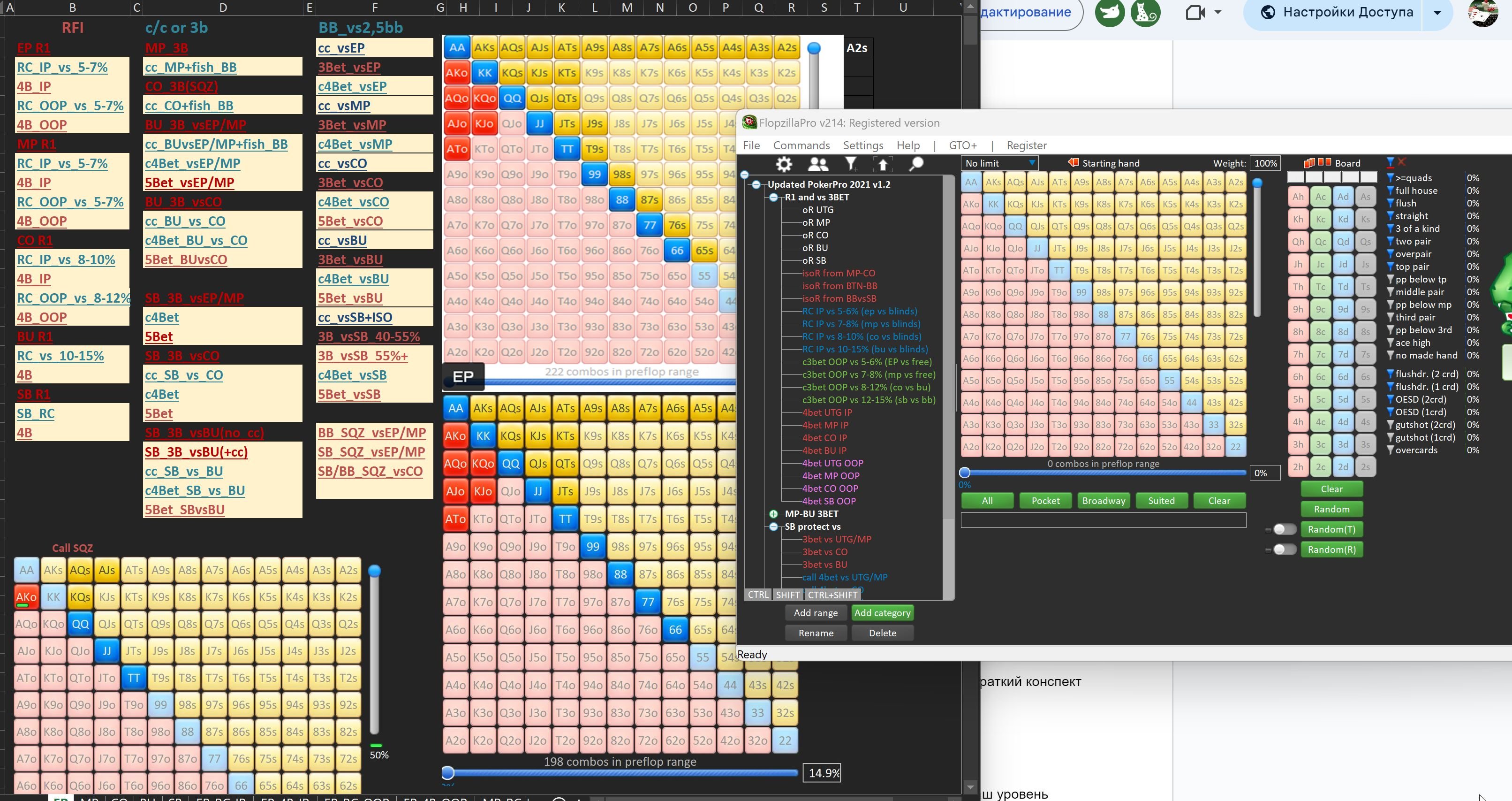Viewport: 1512px width, 801px height.
Task: Click the FlopzillaPro title bar app icon
Action: (x=749, y=122)
